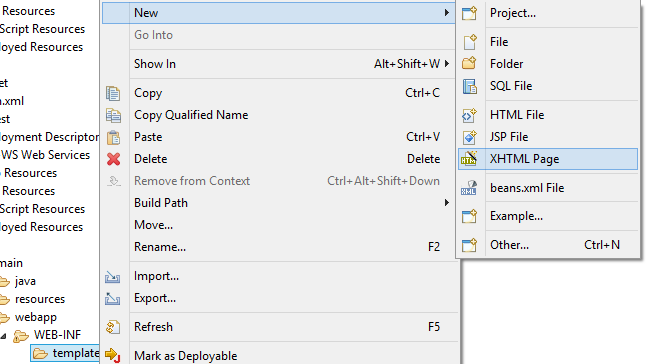Click the red Delete X icon
The image size is (653, 364).
113,159
